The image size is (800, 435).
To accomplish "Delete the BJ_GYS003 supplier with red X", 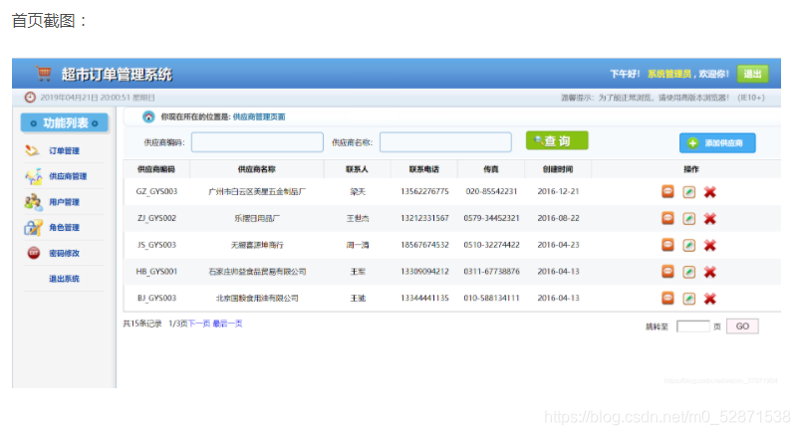I will 710,298.
